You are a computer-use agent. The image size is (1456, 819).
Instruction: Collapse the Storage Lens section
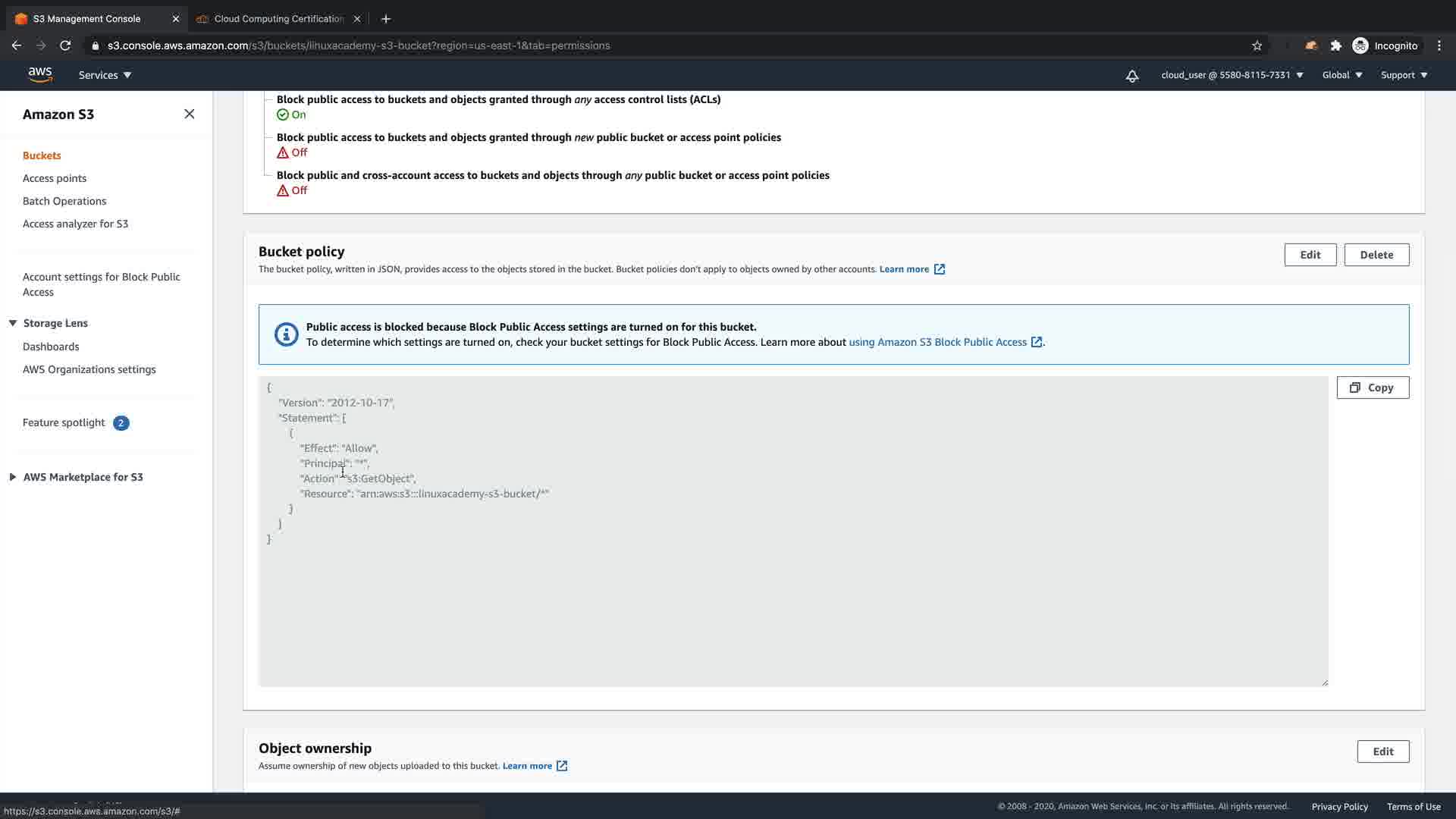pos(13,323)
